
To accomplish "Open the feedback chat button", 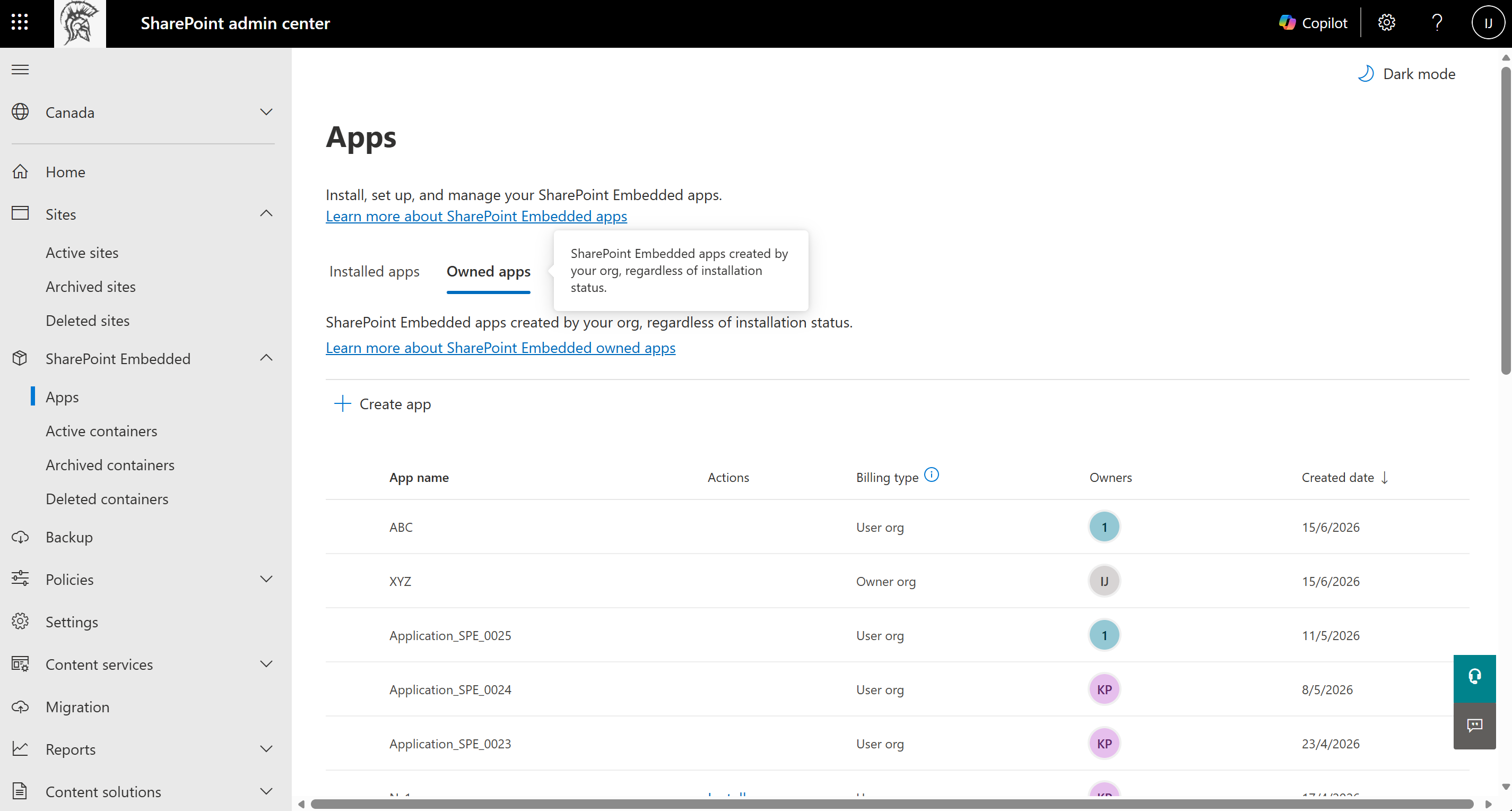I will [1474, 725].
